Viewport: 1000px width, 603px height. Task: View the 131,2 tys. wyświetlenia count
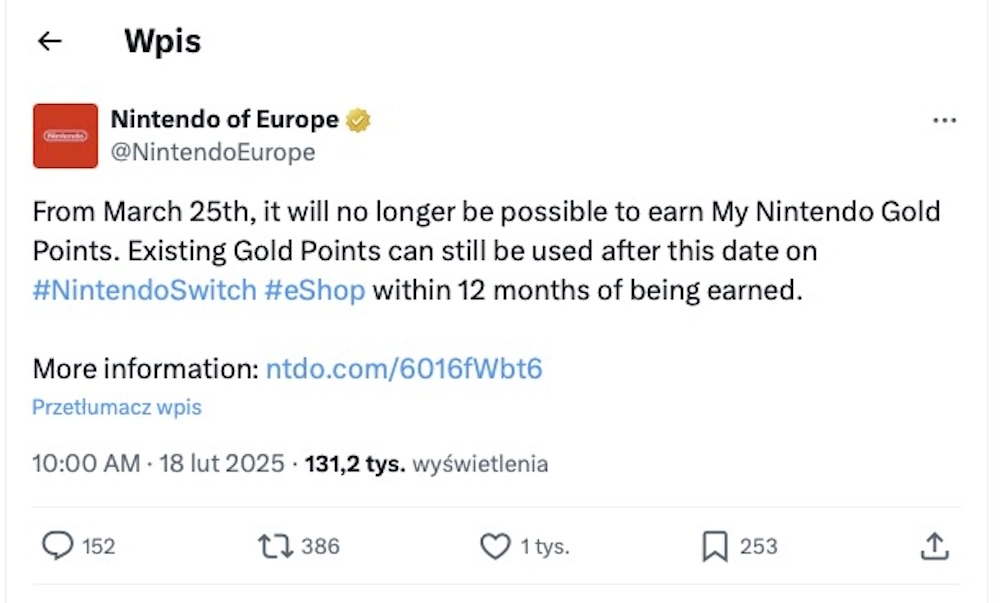click(426, 463)
